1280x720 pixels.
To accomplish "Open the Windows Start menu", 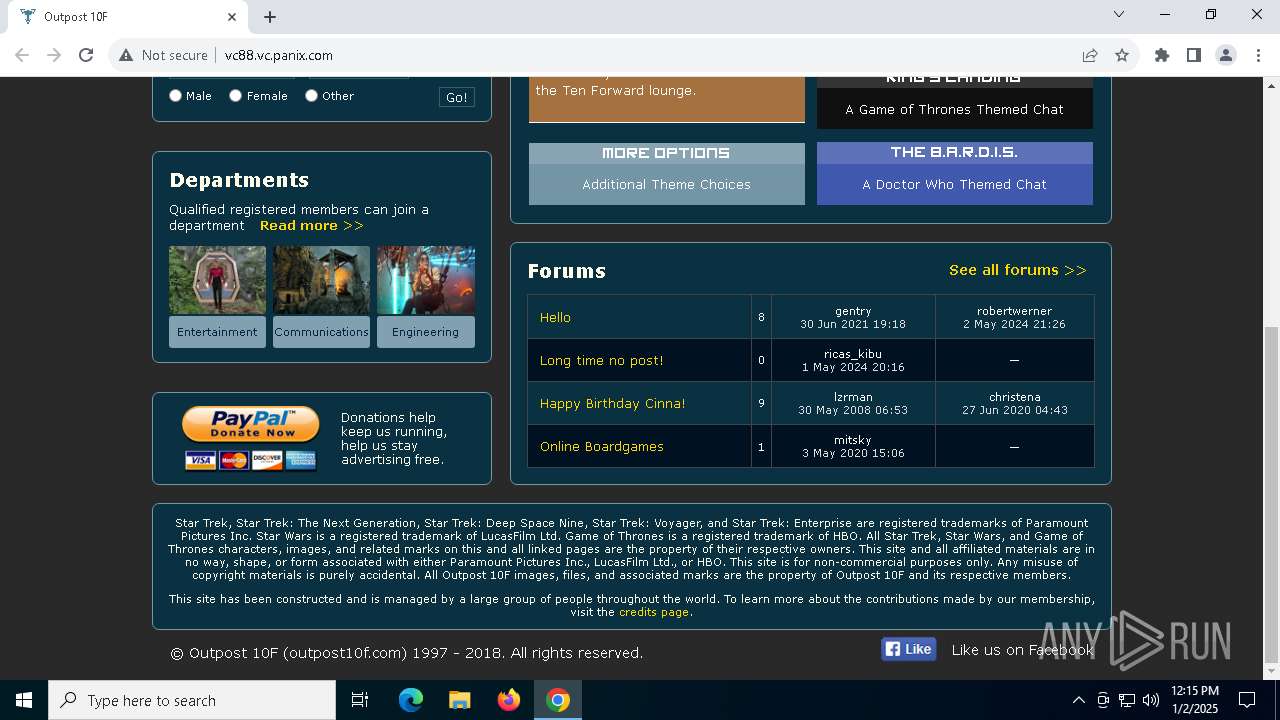I will (24, 700).
